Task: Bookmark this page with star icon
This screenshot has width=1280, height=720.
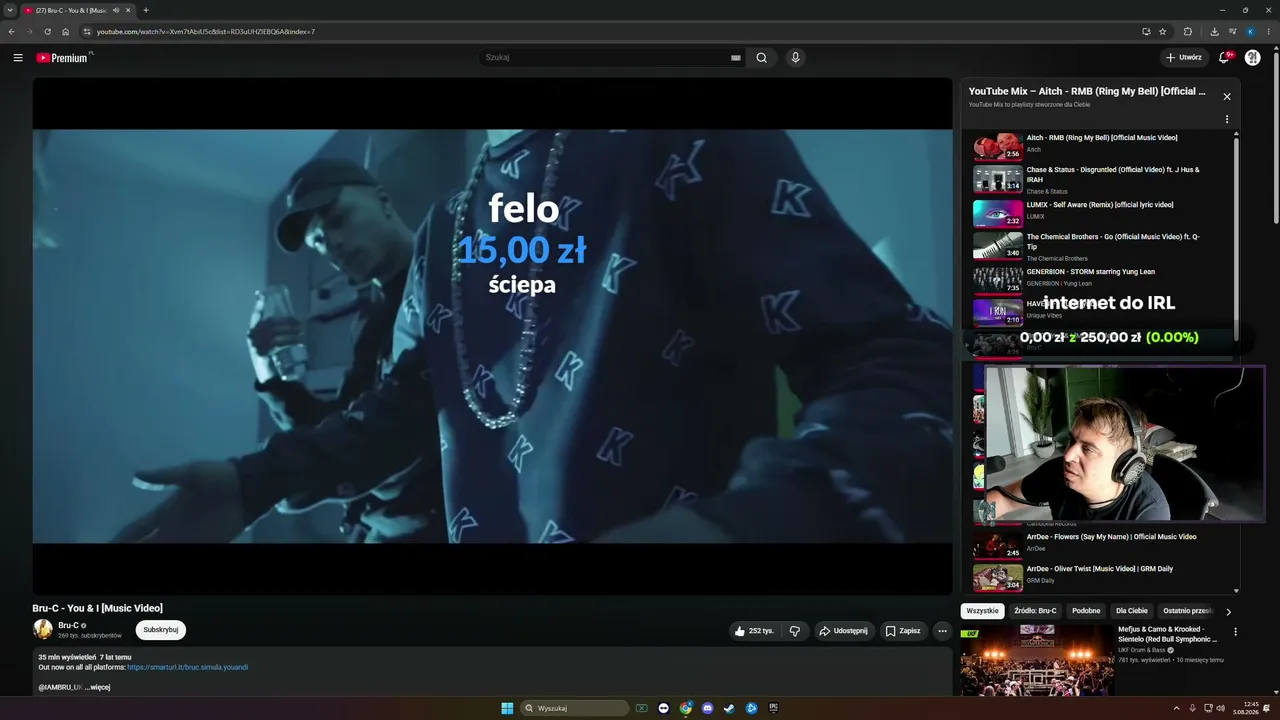Action: [1162, 32]
